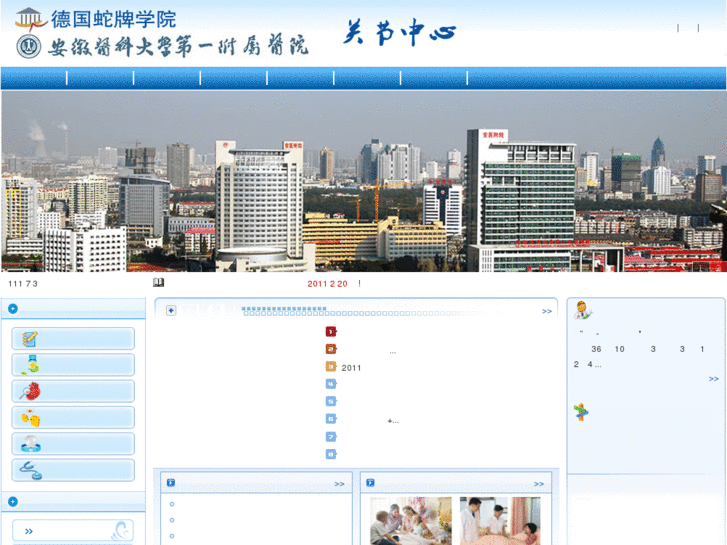Select the blue number 5 news item
The width and height of the screenshot is (727, 545).
point(331,401)
